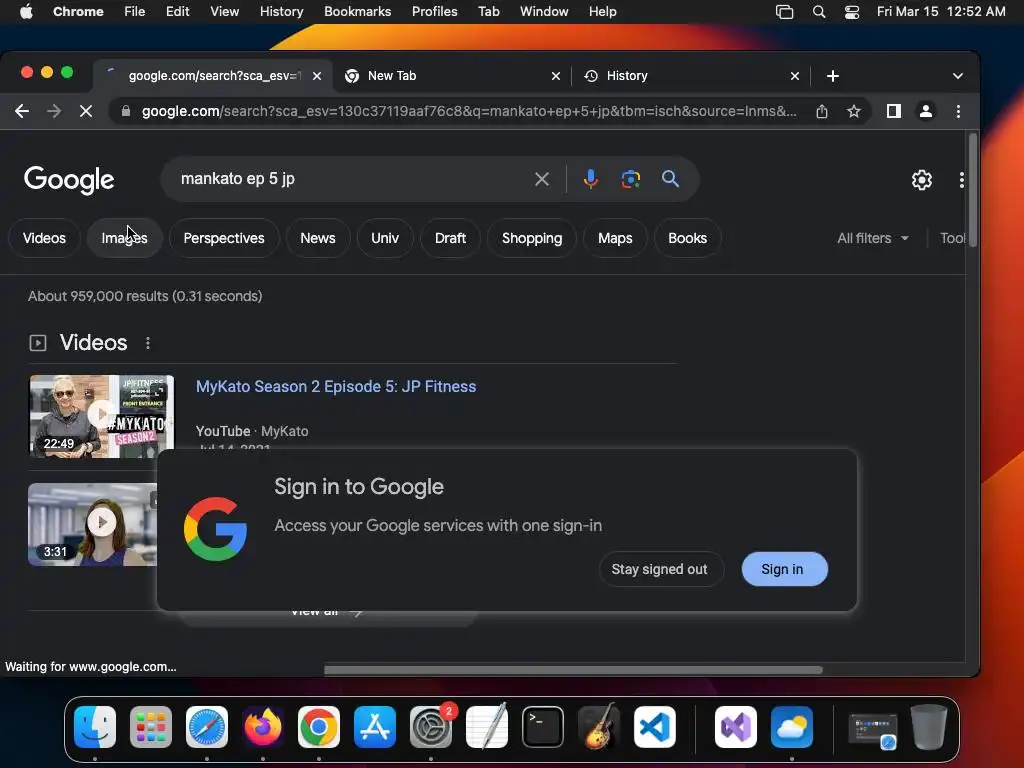Open System Settings from the Dock

click(x=431, y=727)
